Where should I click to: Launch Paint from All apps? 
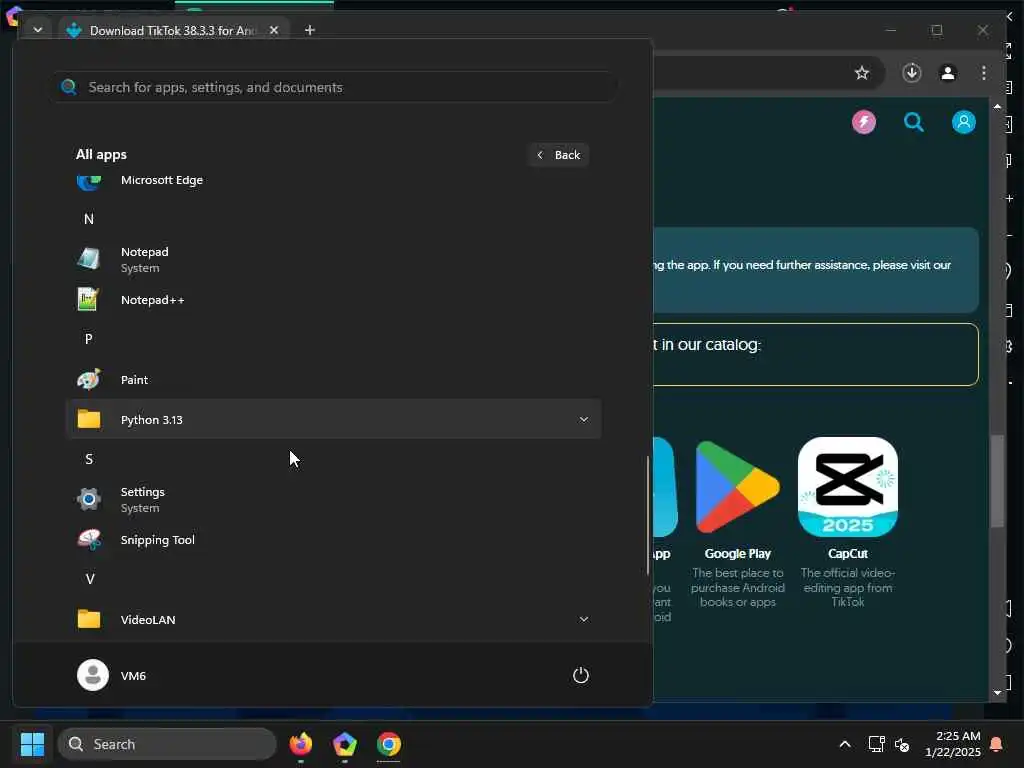[x=333, y=379]
